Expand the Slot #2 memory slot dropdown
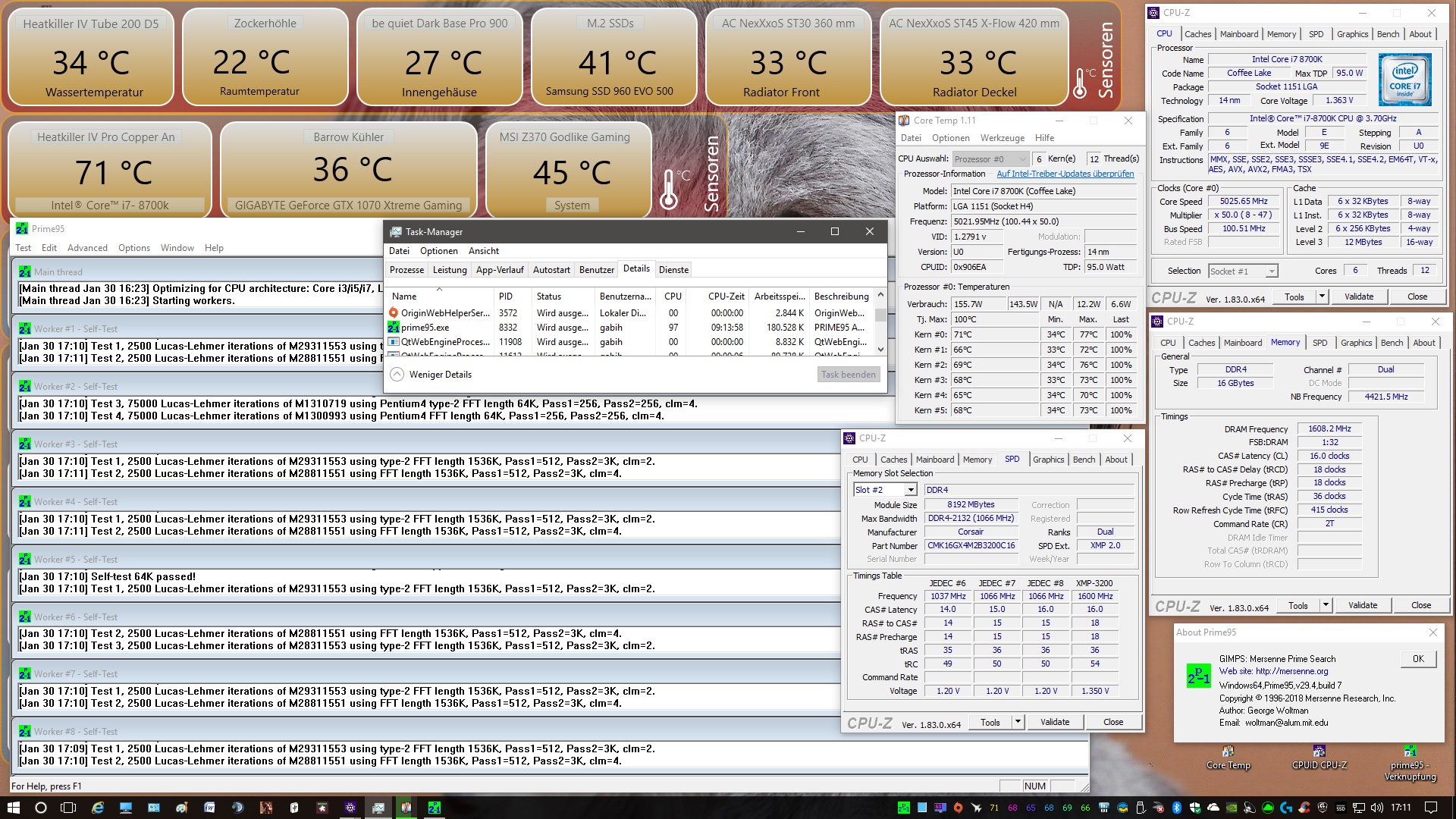The height and width of the screenshot is (819, 1456). tap(911, 490)
